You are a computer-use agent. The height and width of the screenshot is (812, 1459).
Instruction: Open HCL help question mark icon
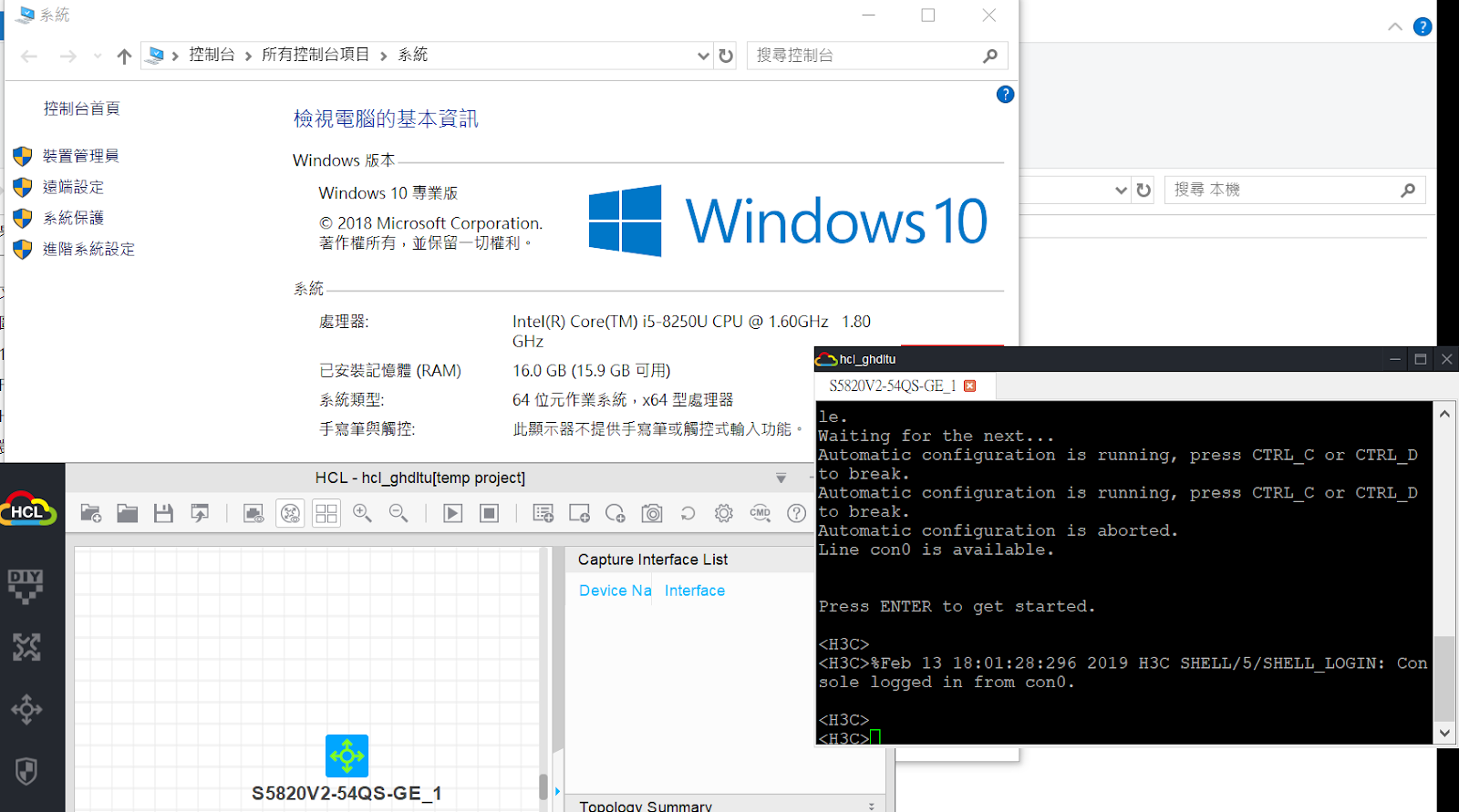point(796,513)
